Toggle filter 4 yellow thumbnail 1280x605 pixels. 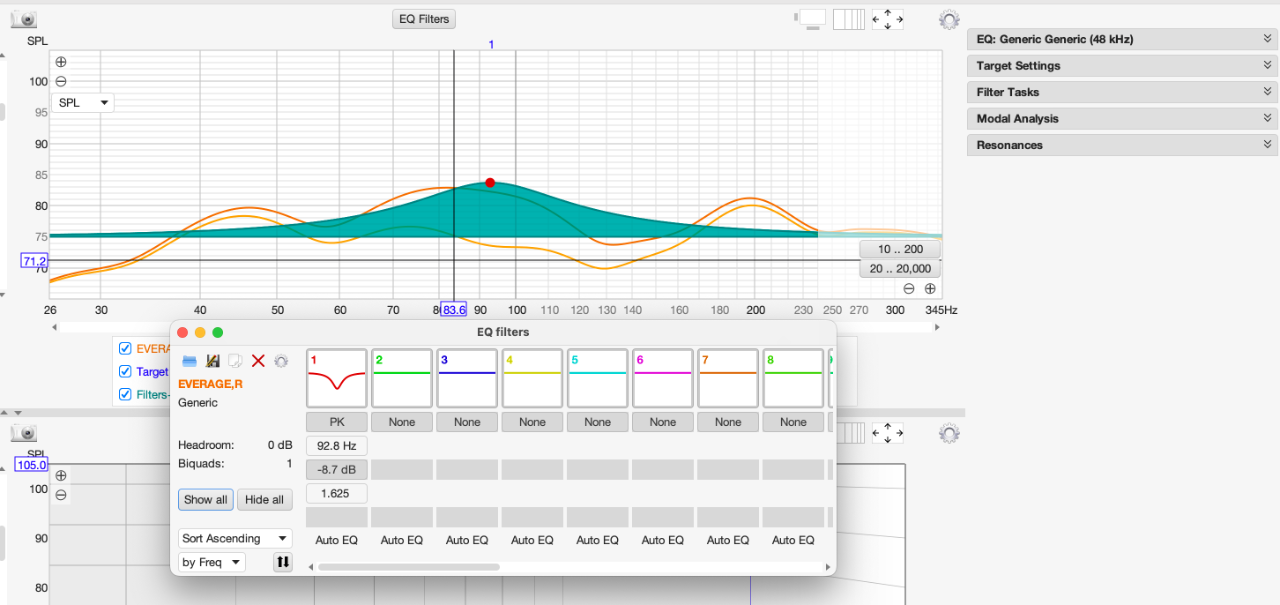tap(532, 378)
